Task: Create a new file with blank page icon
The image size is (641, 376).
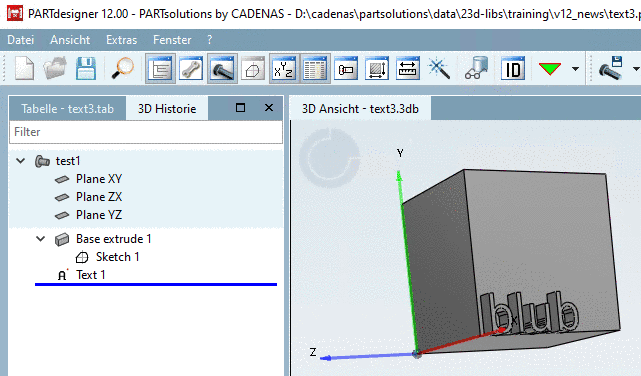Action: 25,68
